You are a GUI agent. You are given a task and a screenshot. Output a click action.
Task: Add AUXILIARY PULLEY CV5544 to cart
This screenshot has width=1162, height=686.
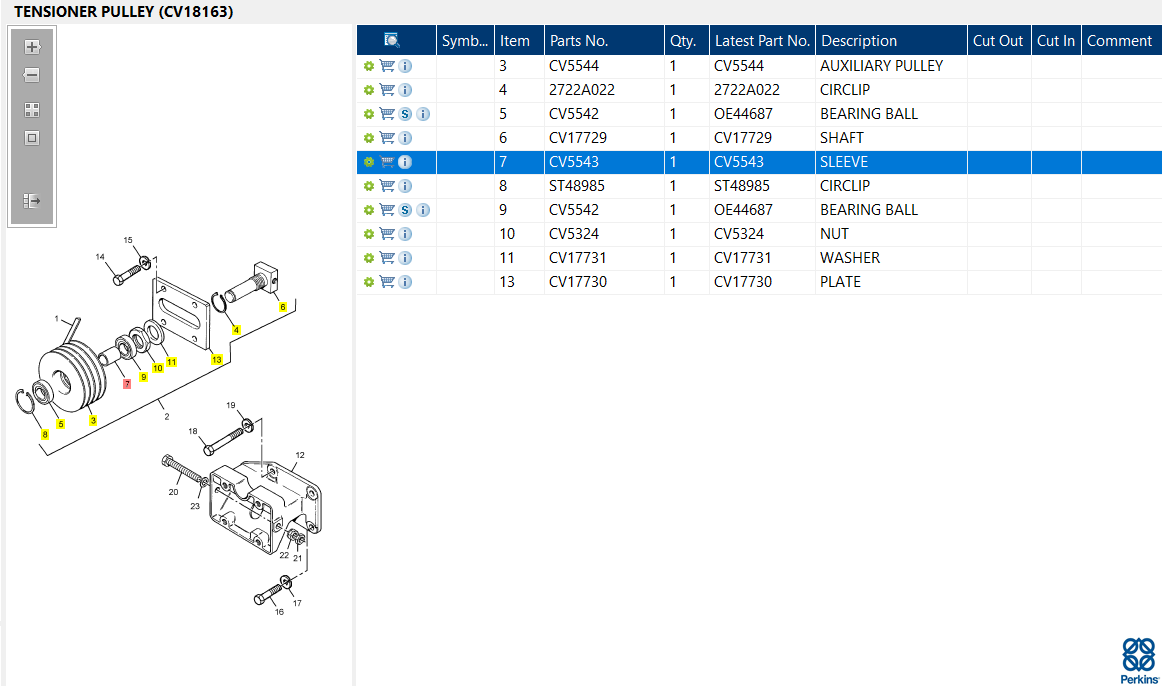pos(387,66)
